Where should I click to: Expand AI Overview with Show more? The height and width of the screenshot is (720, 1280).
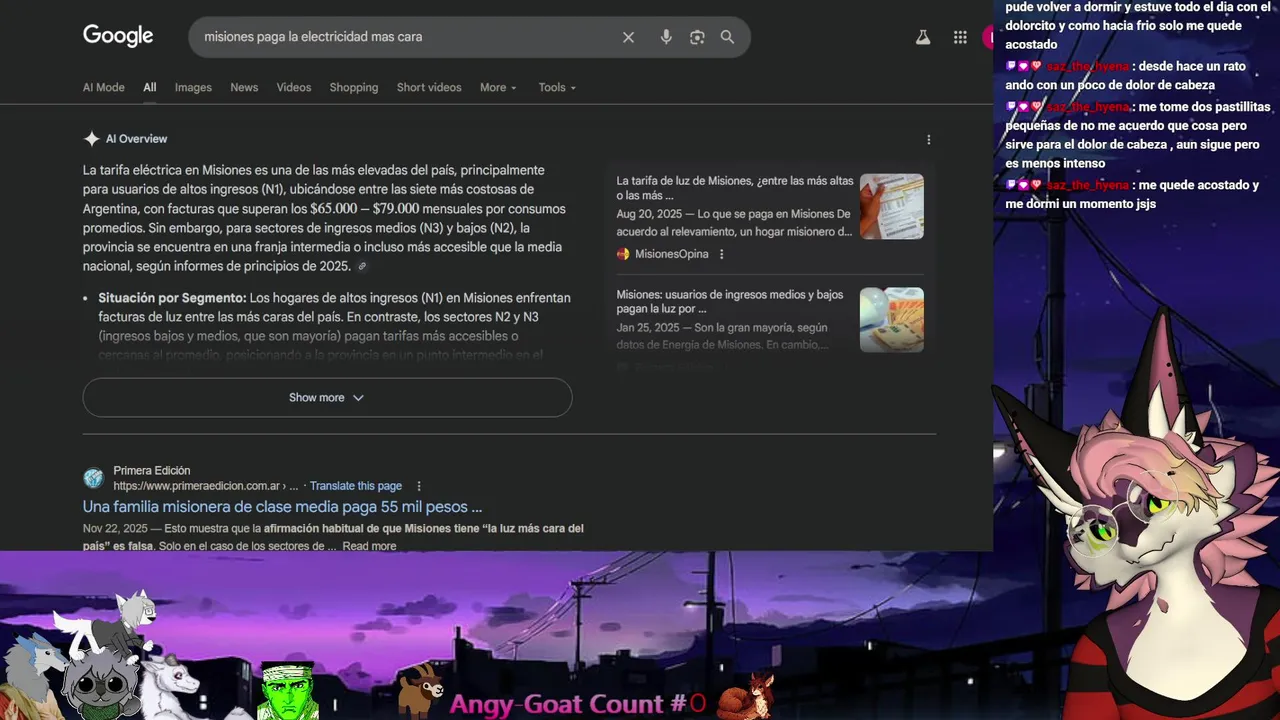click(x=327, y=397)
